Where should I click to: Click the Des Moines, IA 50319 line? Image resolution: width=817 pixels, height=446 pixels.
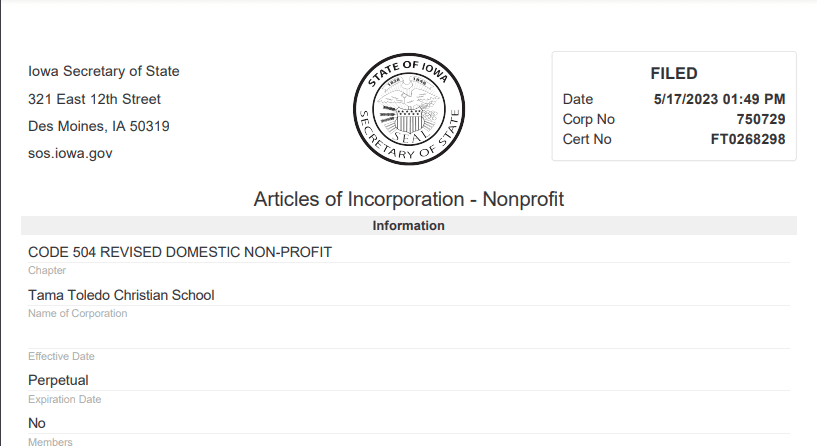coord(98,127)
